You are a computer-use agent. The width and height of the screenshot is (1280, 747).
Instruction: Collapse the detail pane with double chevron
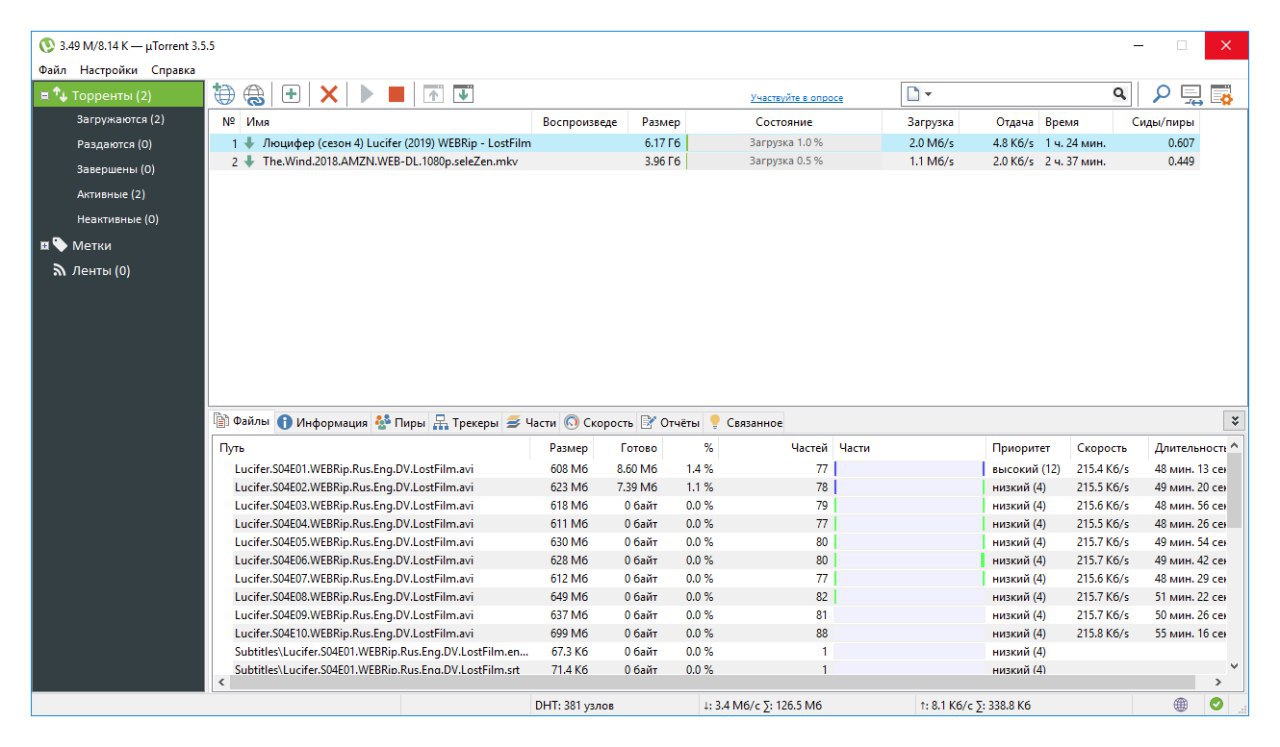coord(1235,422)
